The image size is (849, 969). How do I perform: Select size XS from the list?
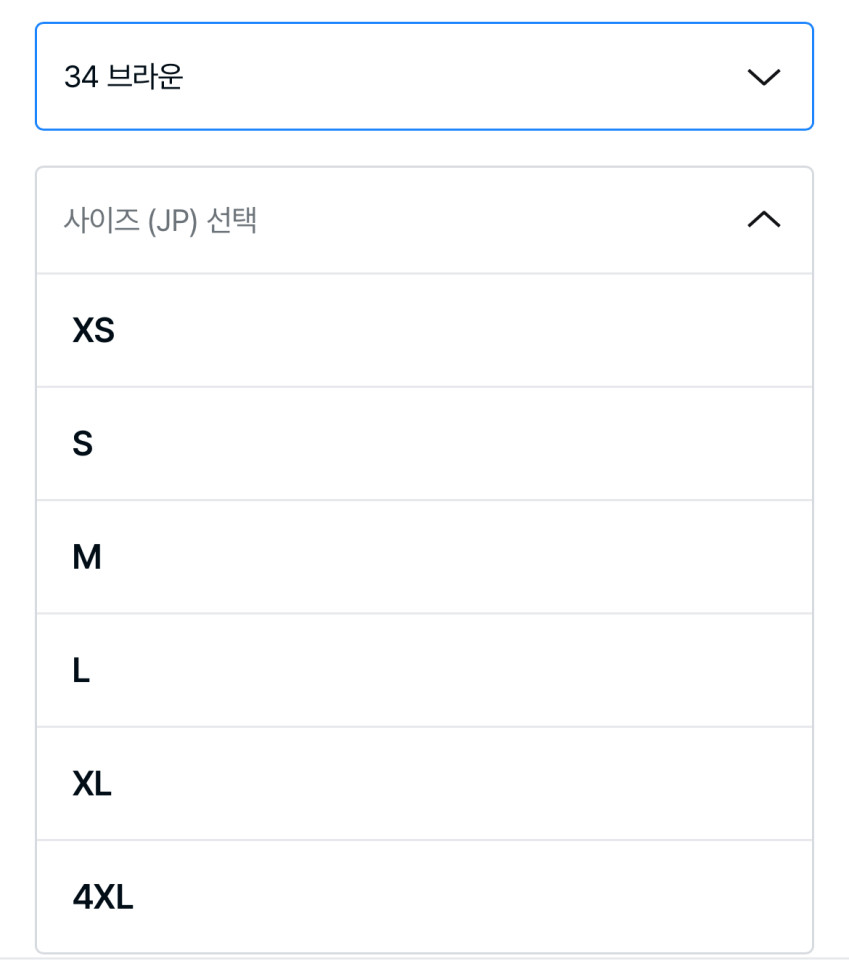[424, 330]
